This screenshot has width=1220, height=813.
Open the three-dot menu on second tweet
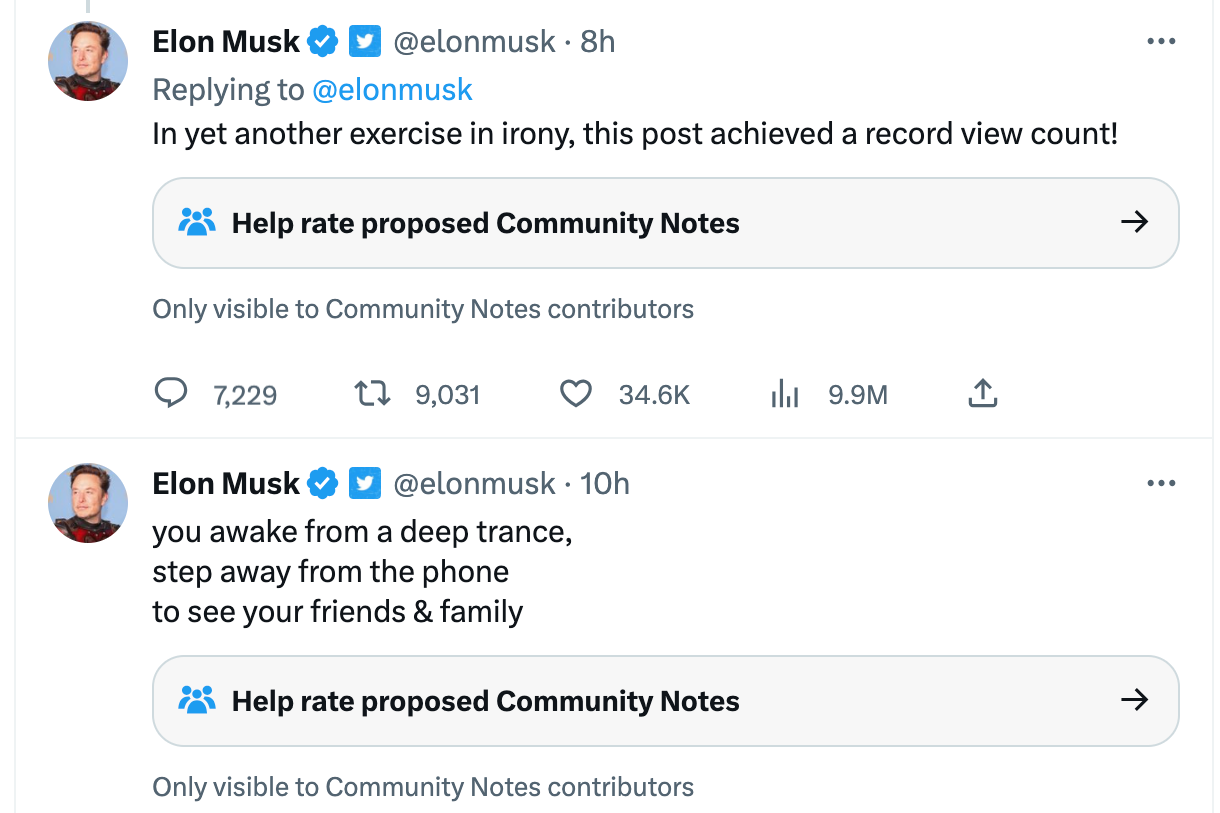[1161, 483]
